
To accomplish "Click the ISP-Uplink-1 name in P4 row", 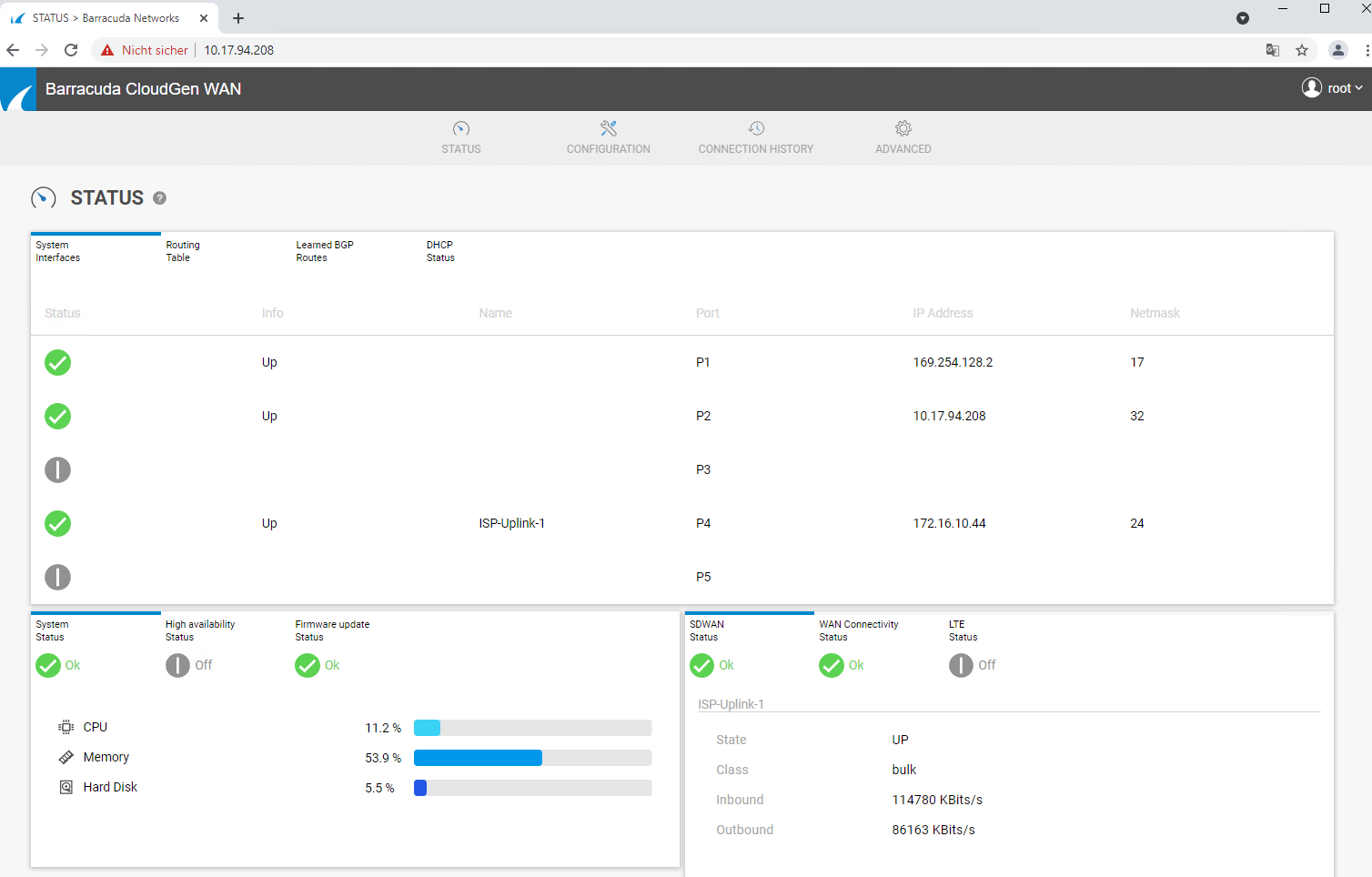I will point(511,523).
